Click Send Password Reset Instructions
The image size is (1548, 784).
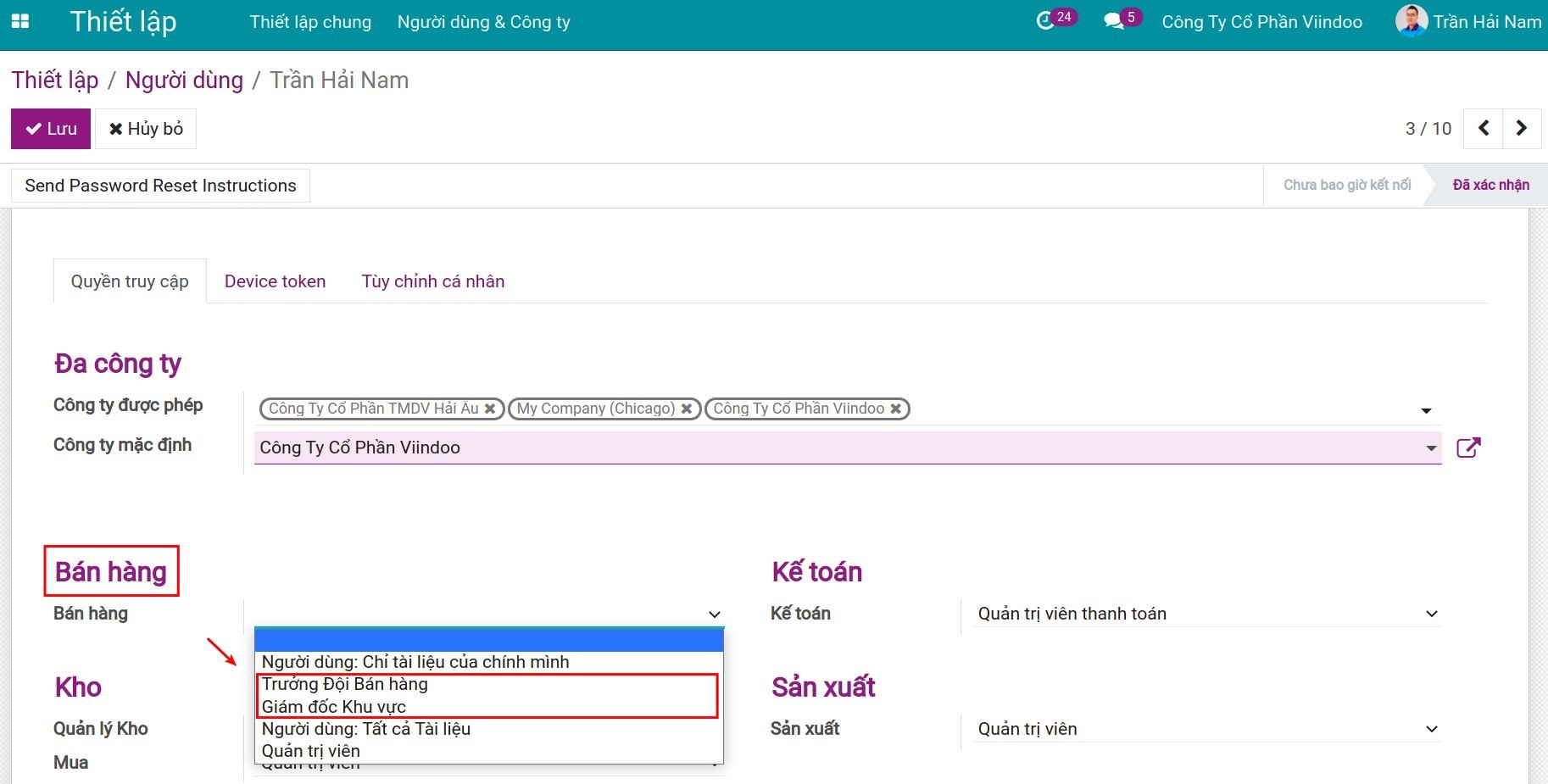point(160,186)
